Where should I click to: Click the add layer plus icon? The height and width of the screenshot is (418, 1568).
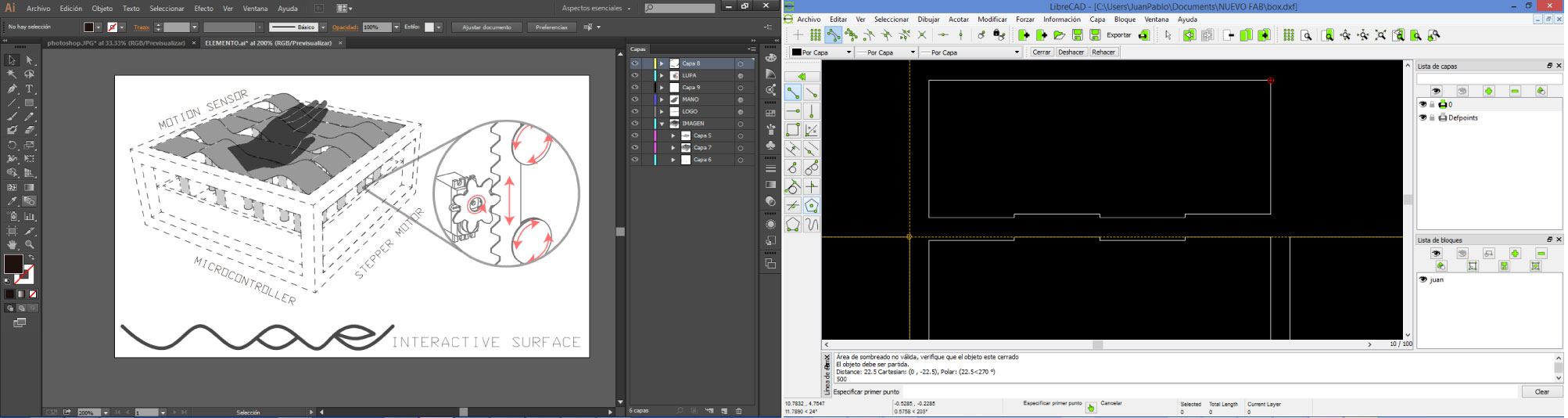pyautogui.click(x=1488, y=92)
